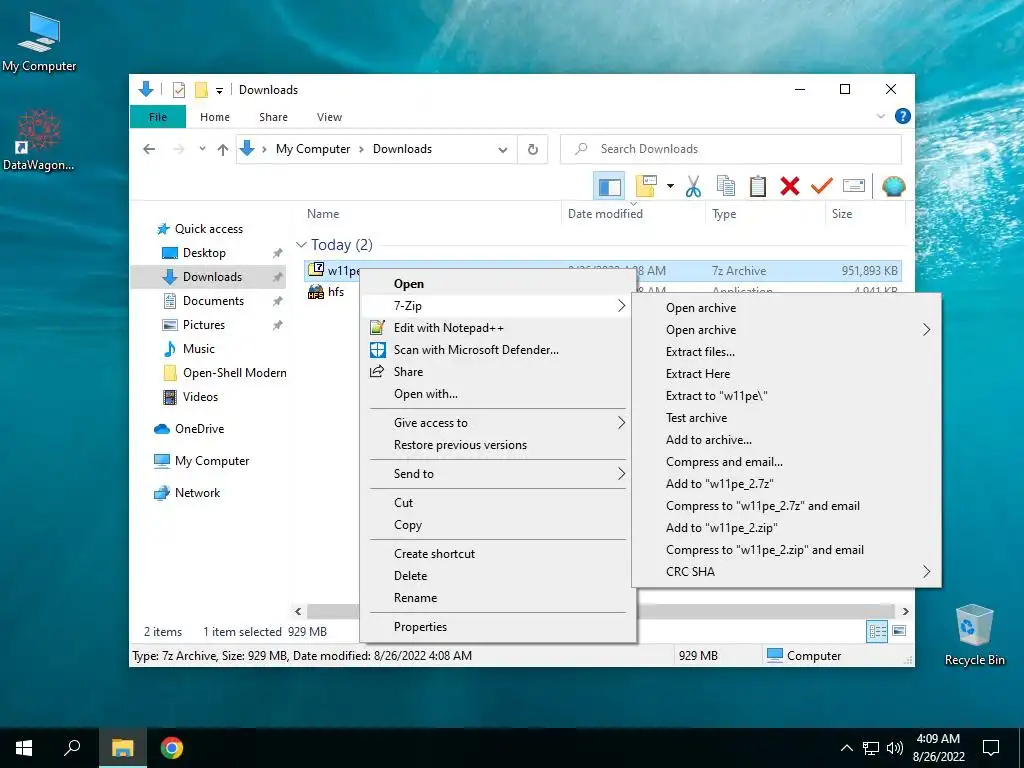
Task: Click the Paste clipboard toolbar icon
Action: point(758,186)
